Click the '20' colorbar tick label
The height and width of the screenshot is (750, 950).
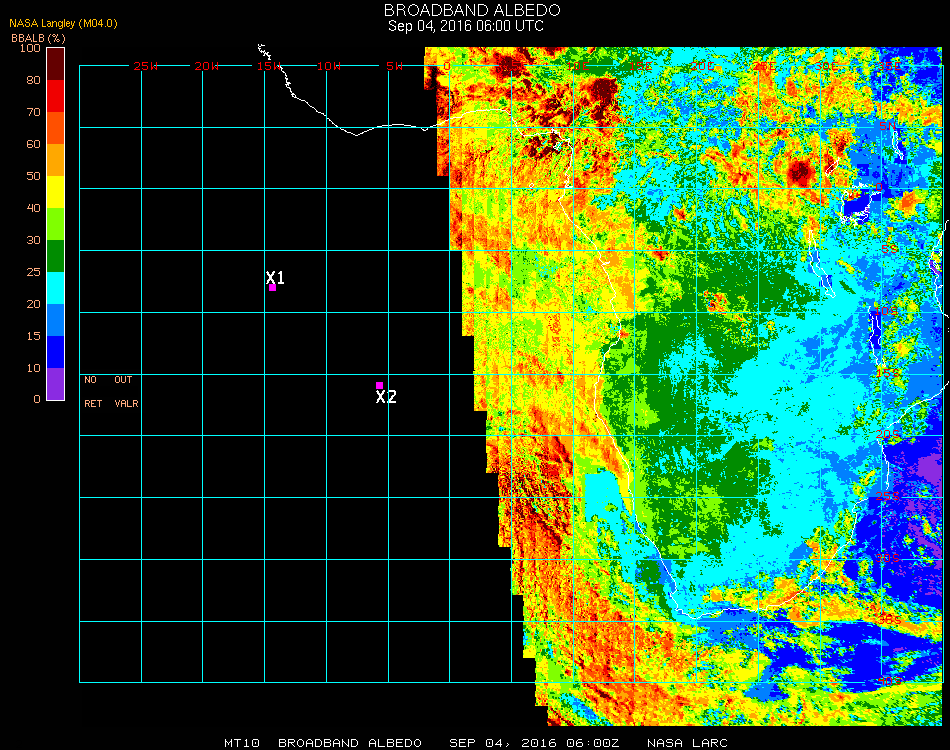[x=33, y=304]
